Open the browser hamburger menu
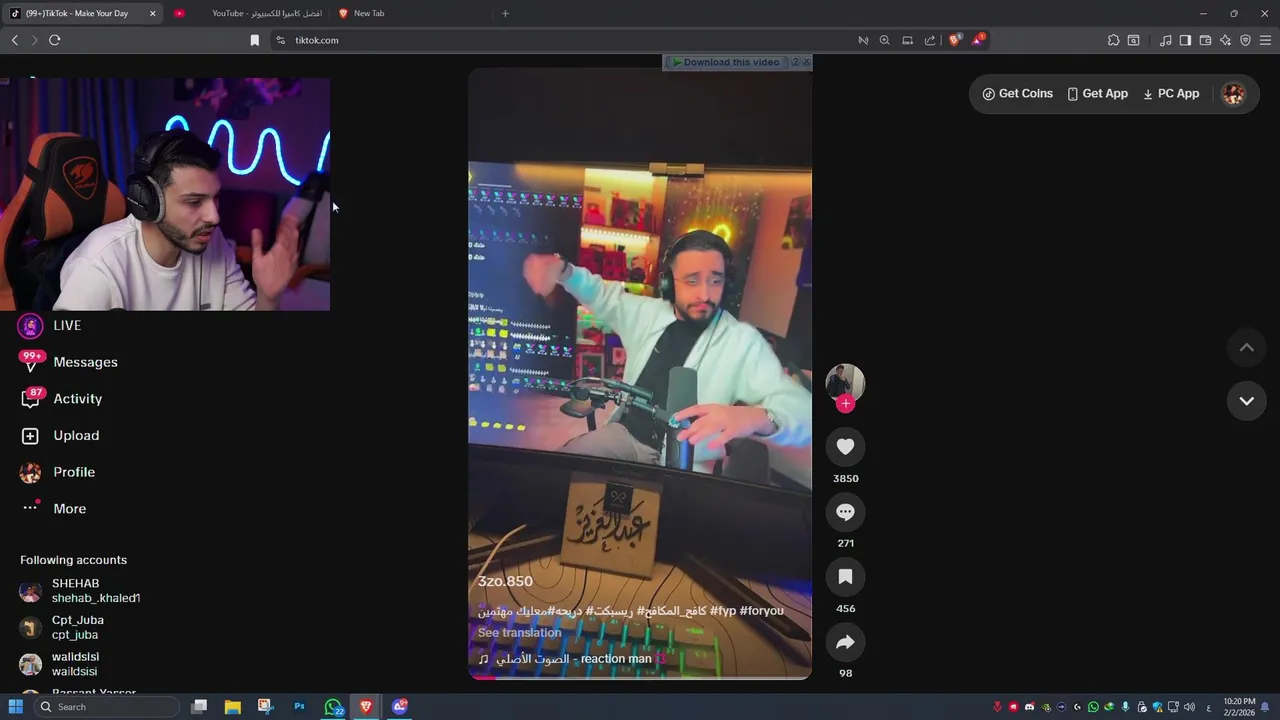1280x720 pixels. point(1265,40)
